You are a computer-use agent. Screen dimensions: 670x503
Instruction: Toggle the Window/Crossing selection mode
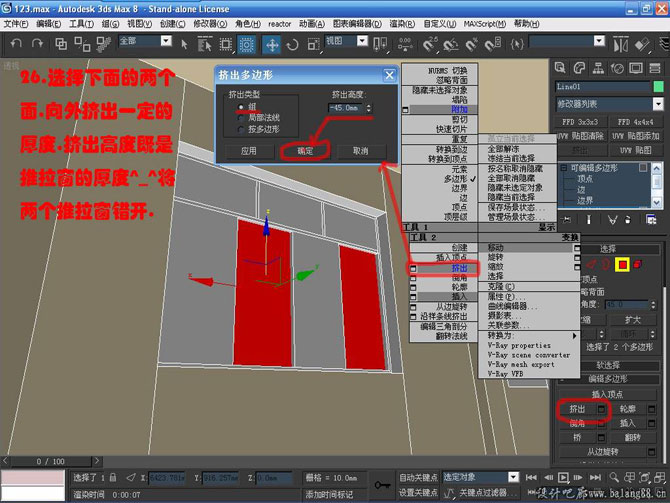tap(247, 44)
